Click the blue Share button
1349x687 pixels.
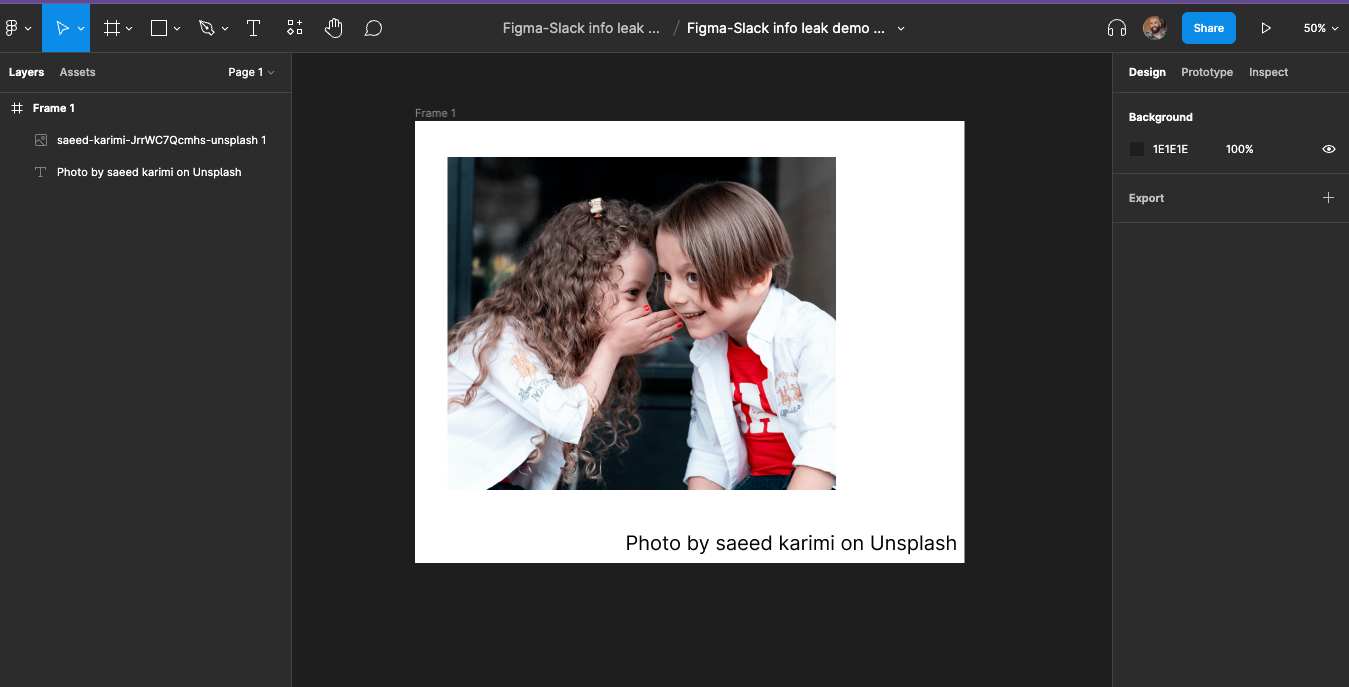pyautogui.click(x=1208, y=28)
